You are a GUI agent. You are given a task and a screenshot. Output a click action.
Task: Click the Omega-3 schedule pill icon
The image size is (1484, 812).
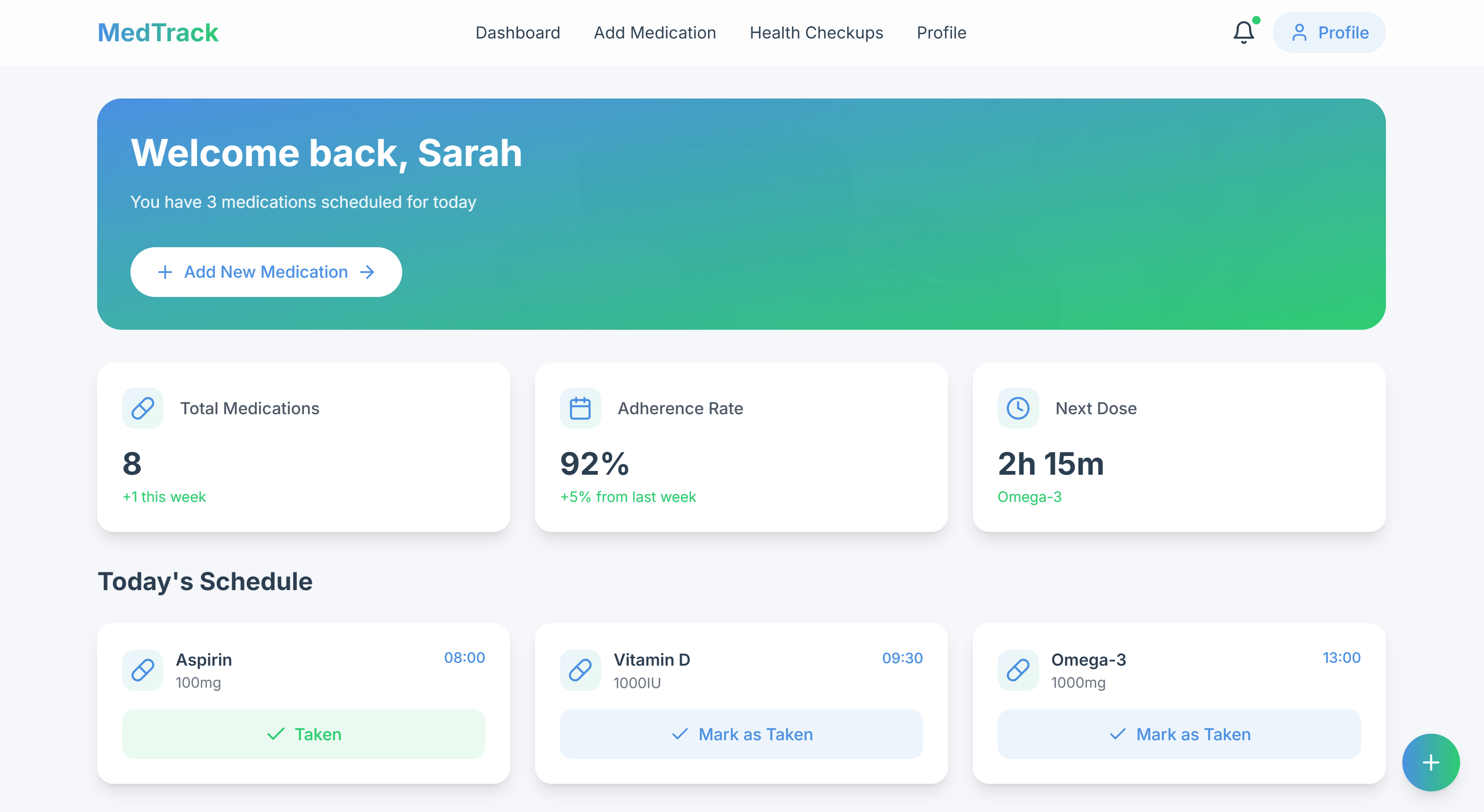[1018, 670]
